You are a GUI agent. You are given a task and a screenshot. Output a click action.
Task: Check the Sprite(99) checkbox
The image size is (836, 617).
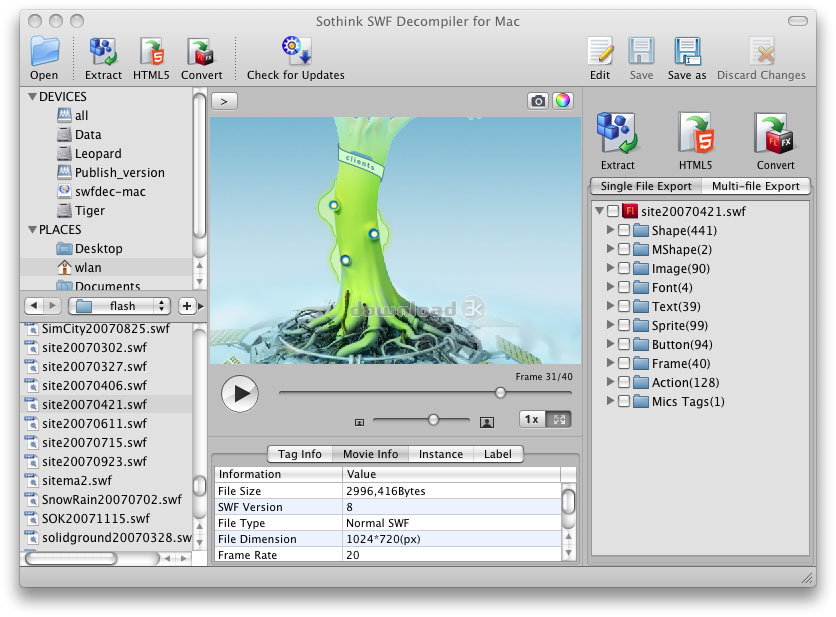tap(624, 325)
